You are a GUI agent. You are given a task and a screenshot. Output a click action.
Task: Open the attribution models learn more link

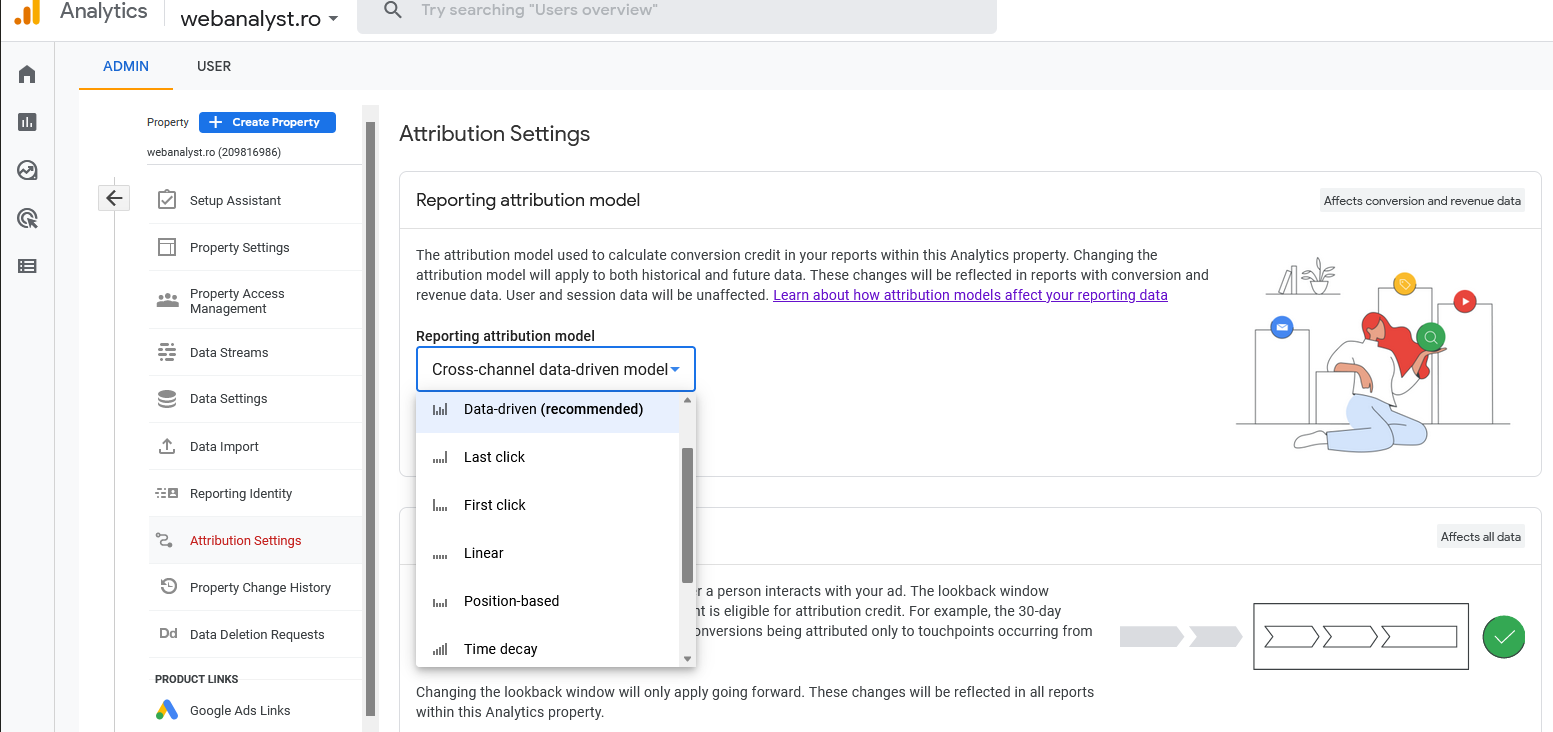(x=970, y=295)
